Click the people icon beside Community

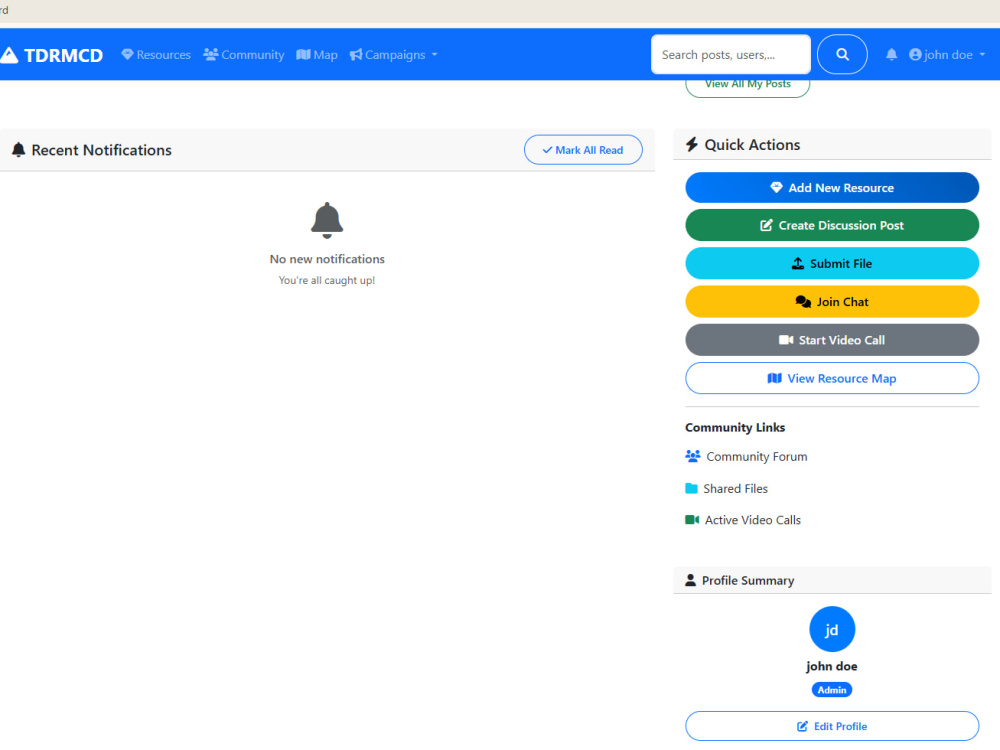click(x=210, y=54)
